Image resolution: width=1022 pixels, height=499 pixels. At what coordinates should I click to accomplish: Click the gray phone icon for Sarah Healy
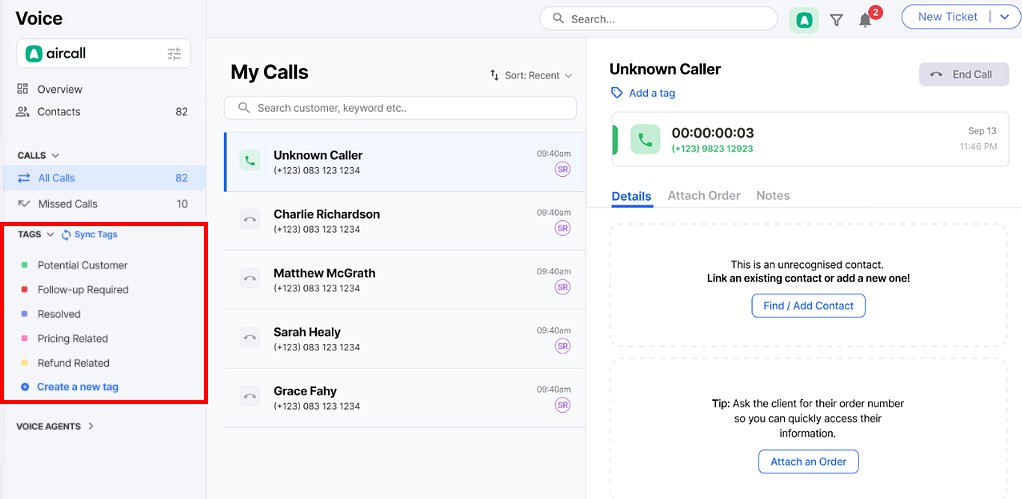click(x=250, y=337)
